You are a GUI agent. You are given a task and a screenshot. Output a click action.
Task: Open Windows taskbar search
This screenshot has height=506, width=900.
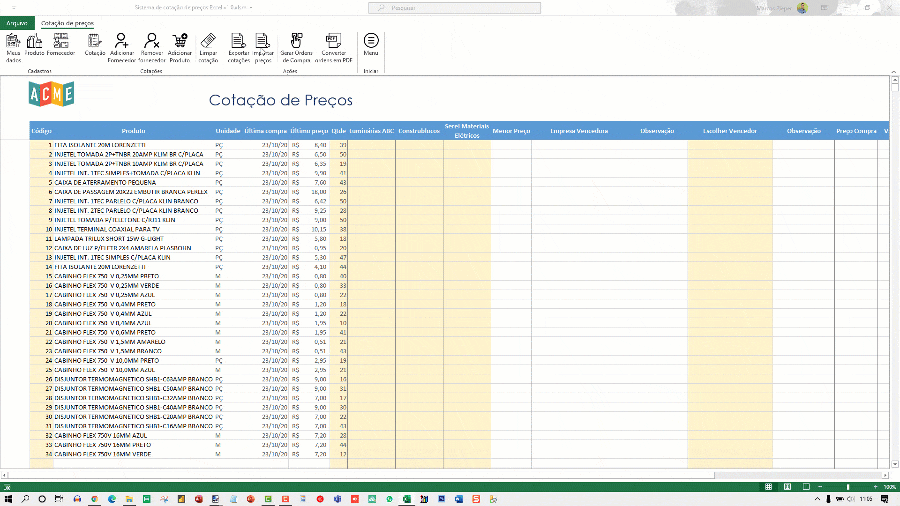tap(25, 499)
